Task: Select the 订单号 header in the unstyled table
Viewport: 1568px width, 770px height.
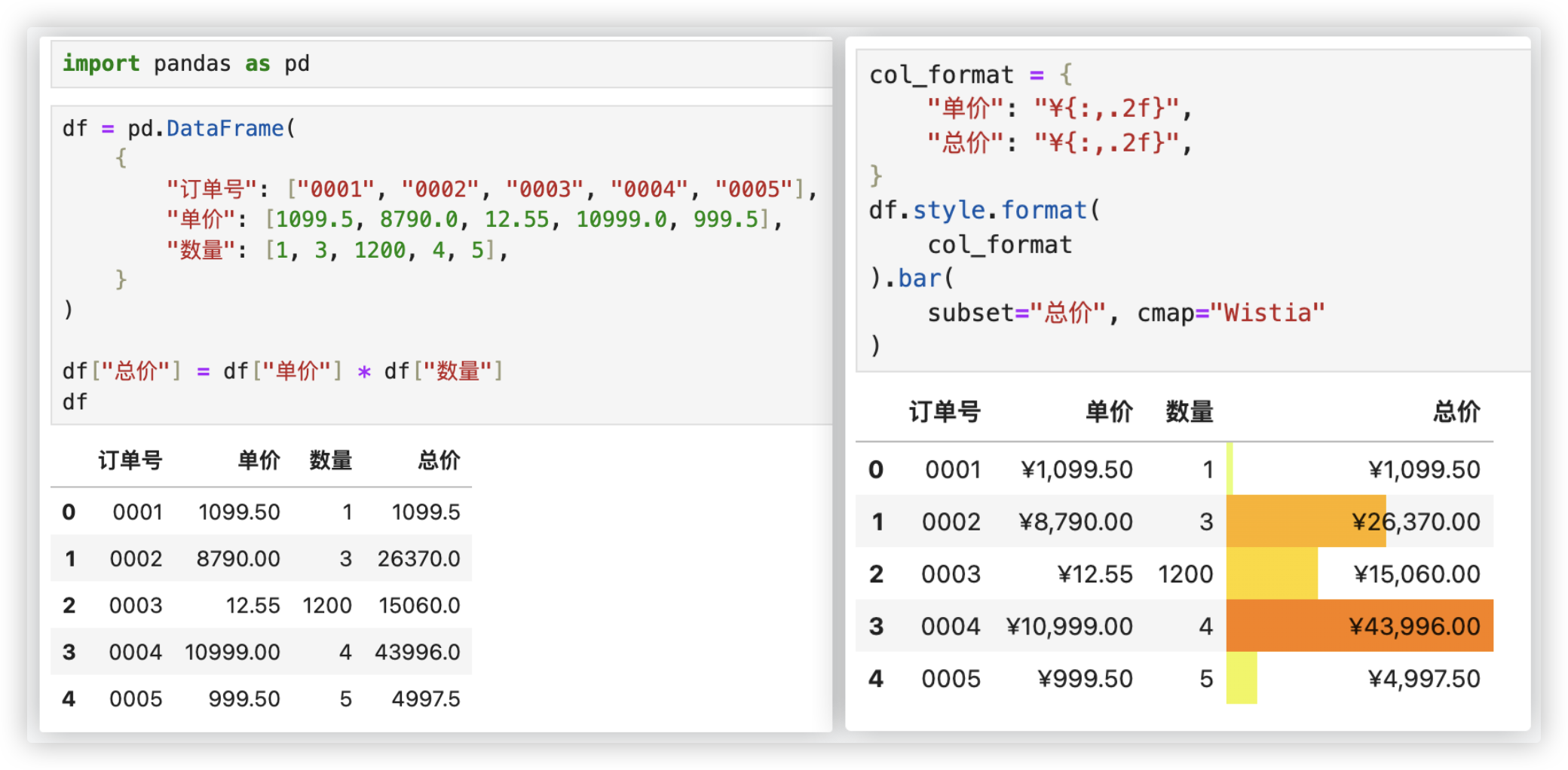Action: [x=130, y=460]
